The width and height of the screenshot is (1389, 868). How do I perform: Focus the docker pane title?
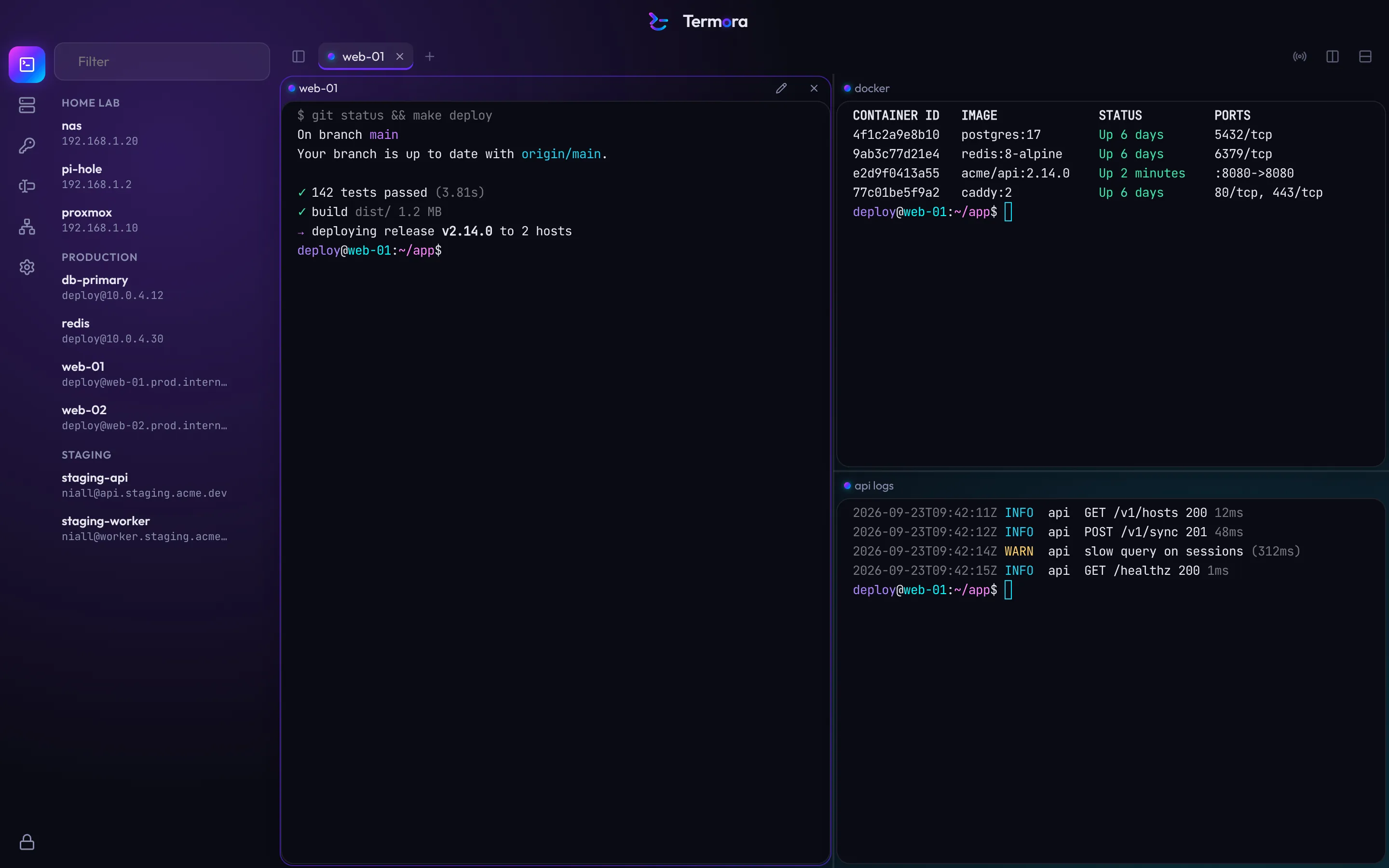872,88
